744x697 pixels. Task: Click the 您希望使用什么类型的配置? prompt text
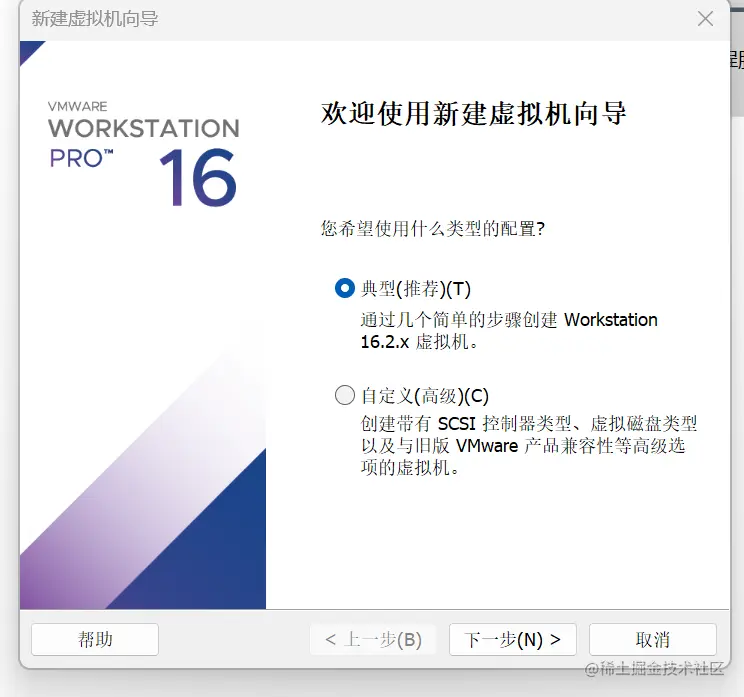pyautogui.click(x=433, y=229)
